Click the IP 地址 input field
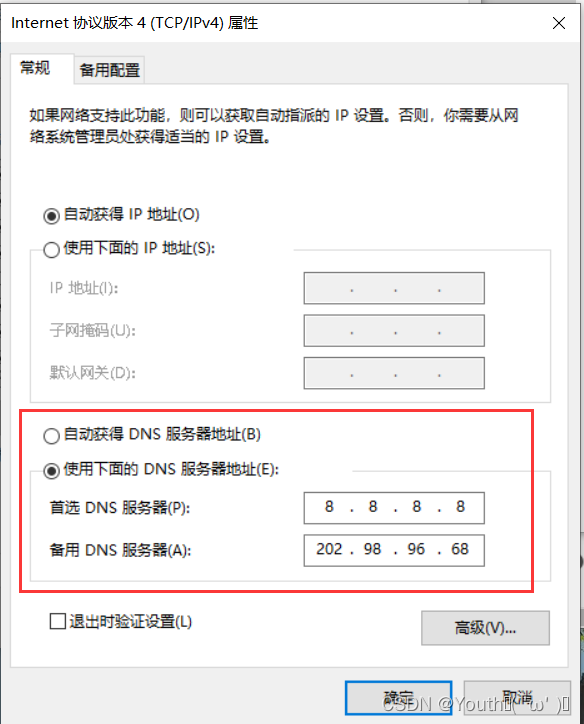 tap(394, 288)
